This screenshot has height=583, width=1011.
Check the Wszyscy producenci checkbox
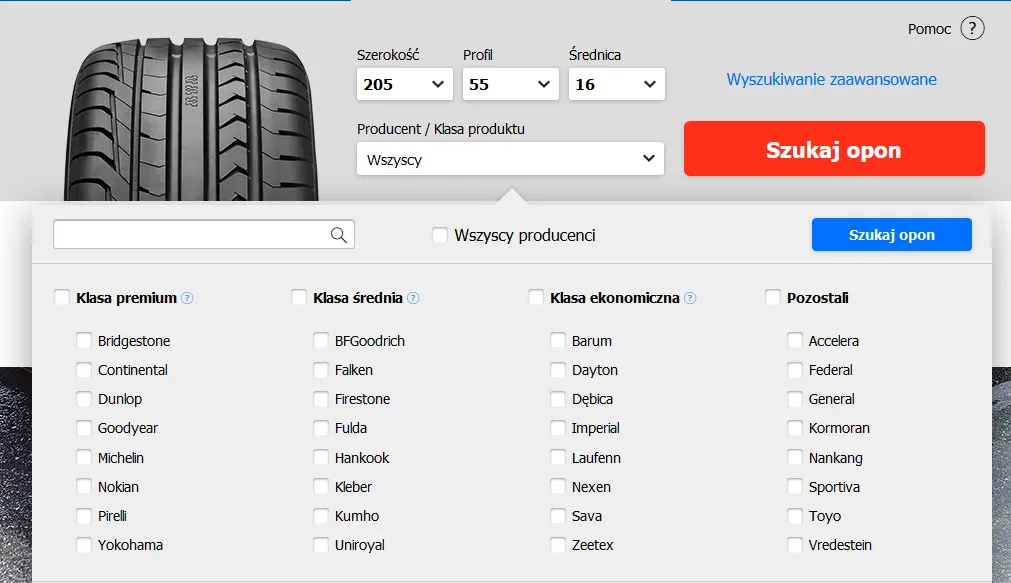(440, 235)
